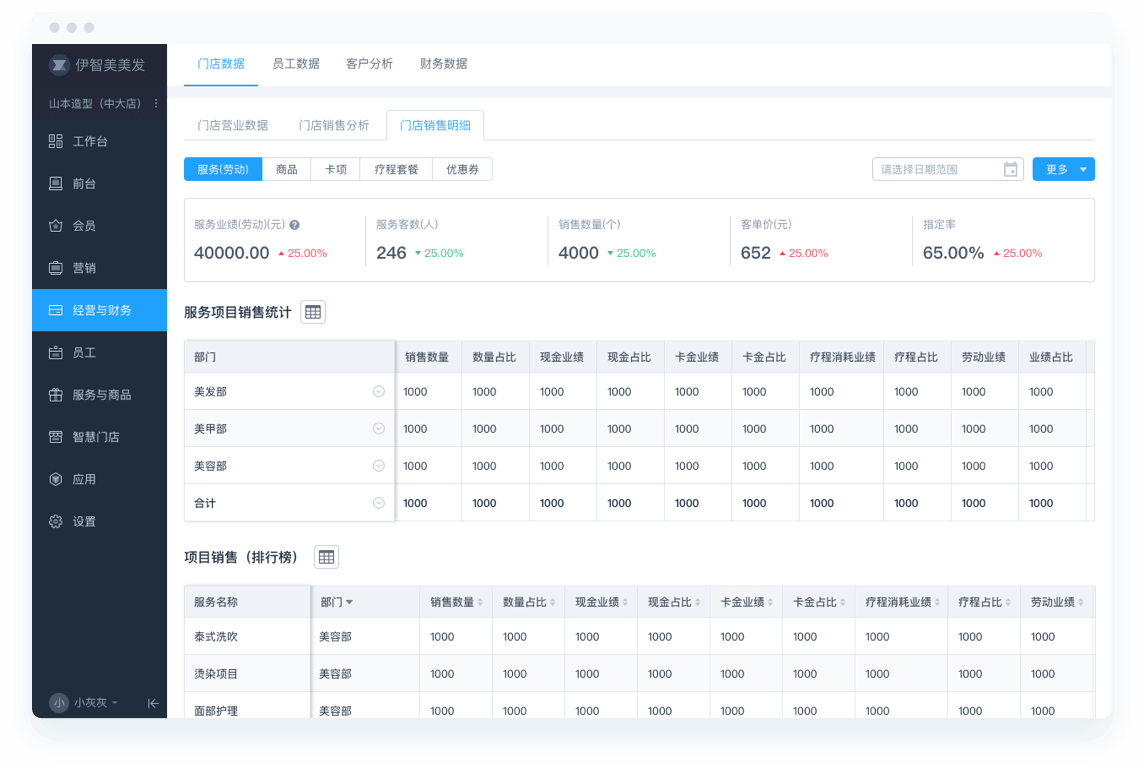1144x770 pixels.
Task: Open 门店销售明细 sub-tab
Action: pyautogui.click(x=435, y=126)
